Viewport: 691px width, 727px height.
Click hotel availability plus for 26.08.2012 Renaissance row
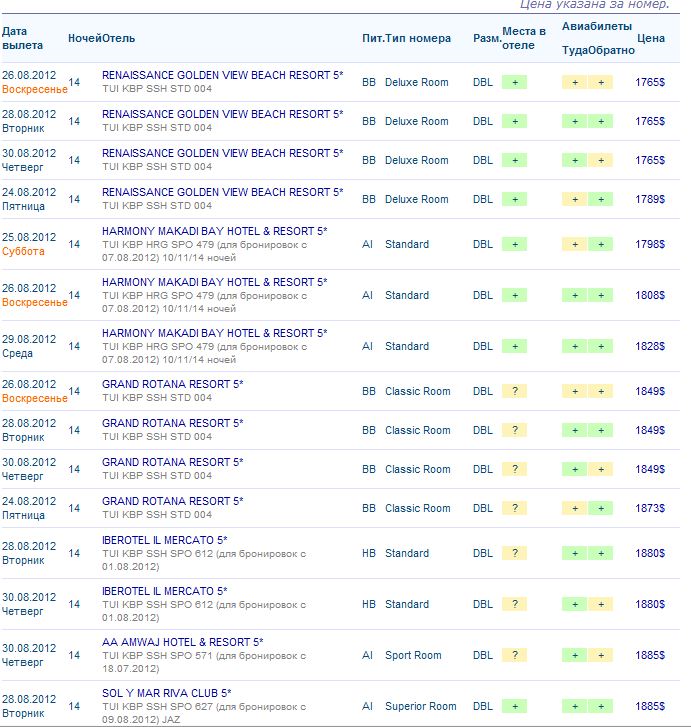pyautogui.click(x=513, y=82)
